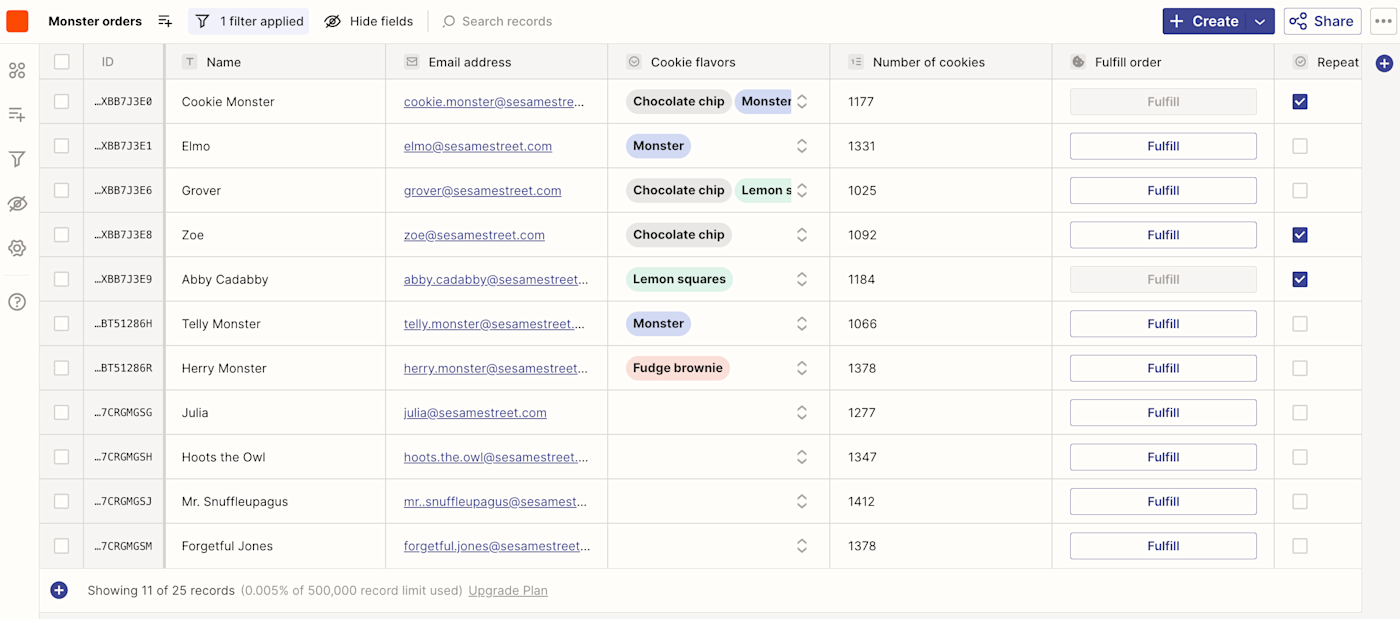Expand Cookie flavors dropdown for Elmo
Viewport: 1400px width, 619px height.
(801, 146)
